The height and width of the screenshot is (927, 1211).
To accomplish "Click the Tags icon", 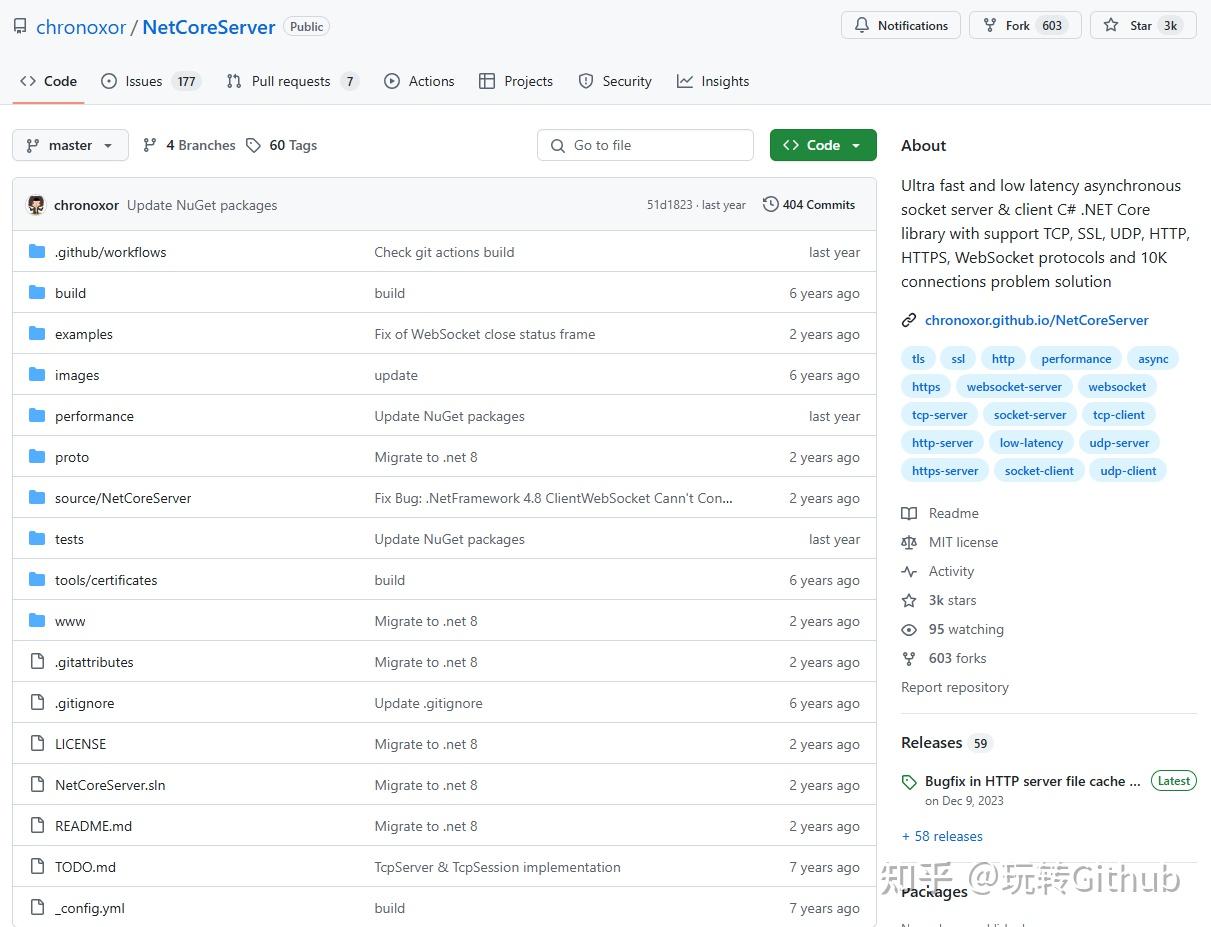I will tap(253, 145).
